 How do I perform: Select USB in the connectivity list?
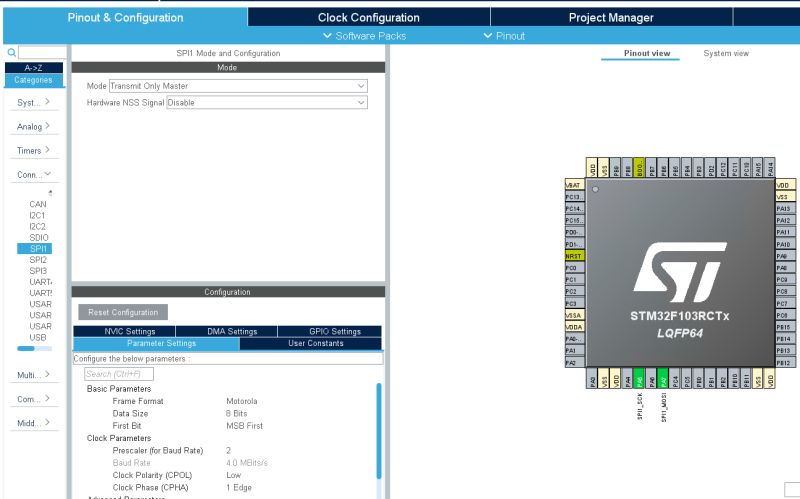coord(38,337)
